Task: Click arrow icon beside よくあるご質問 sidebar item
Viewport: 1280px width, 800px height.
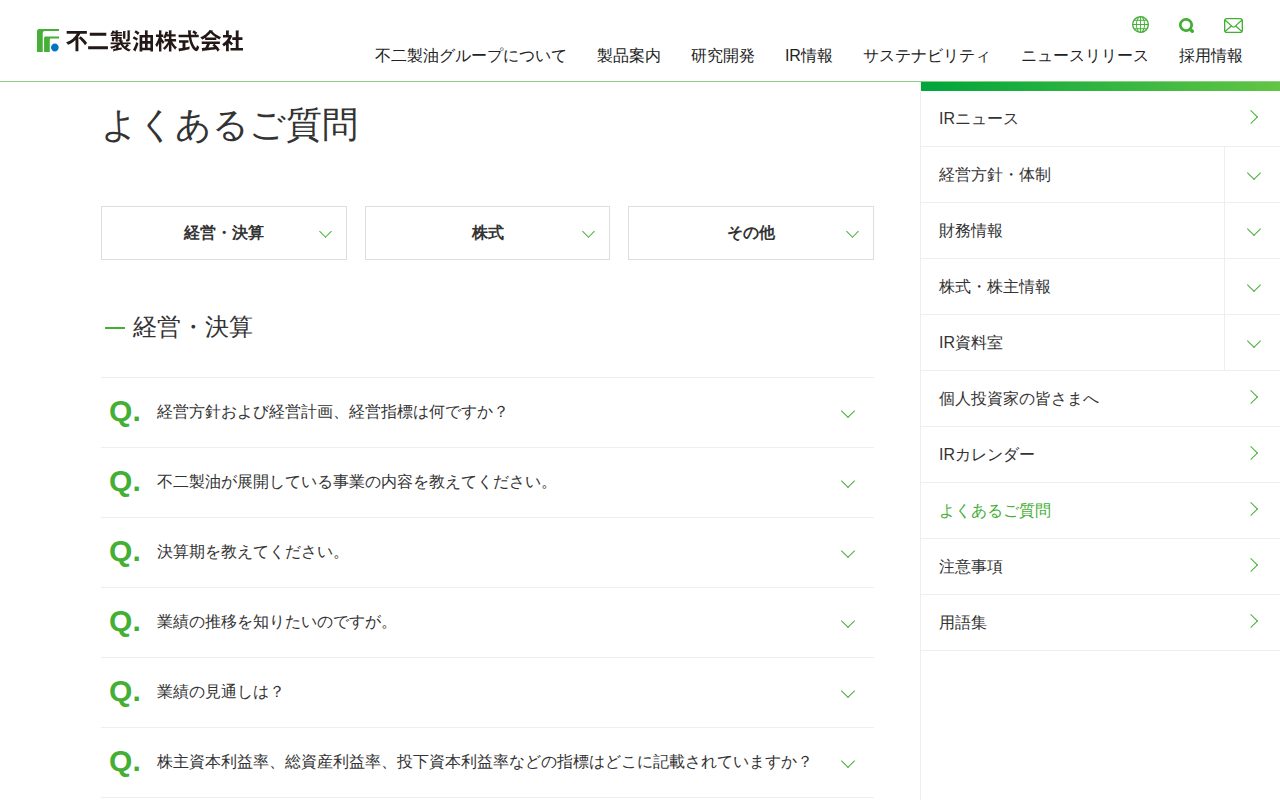Action: coord(1254,510)
